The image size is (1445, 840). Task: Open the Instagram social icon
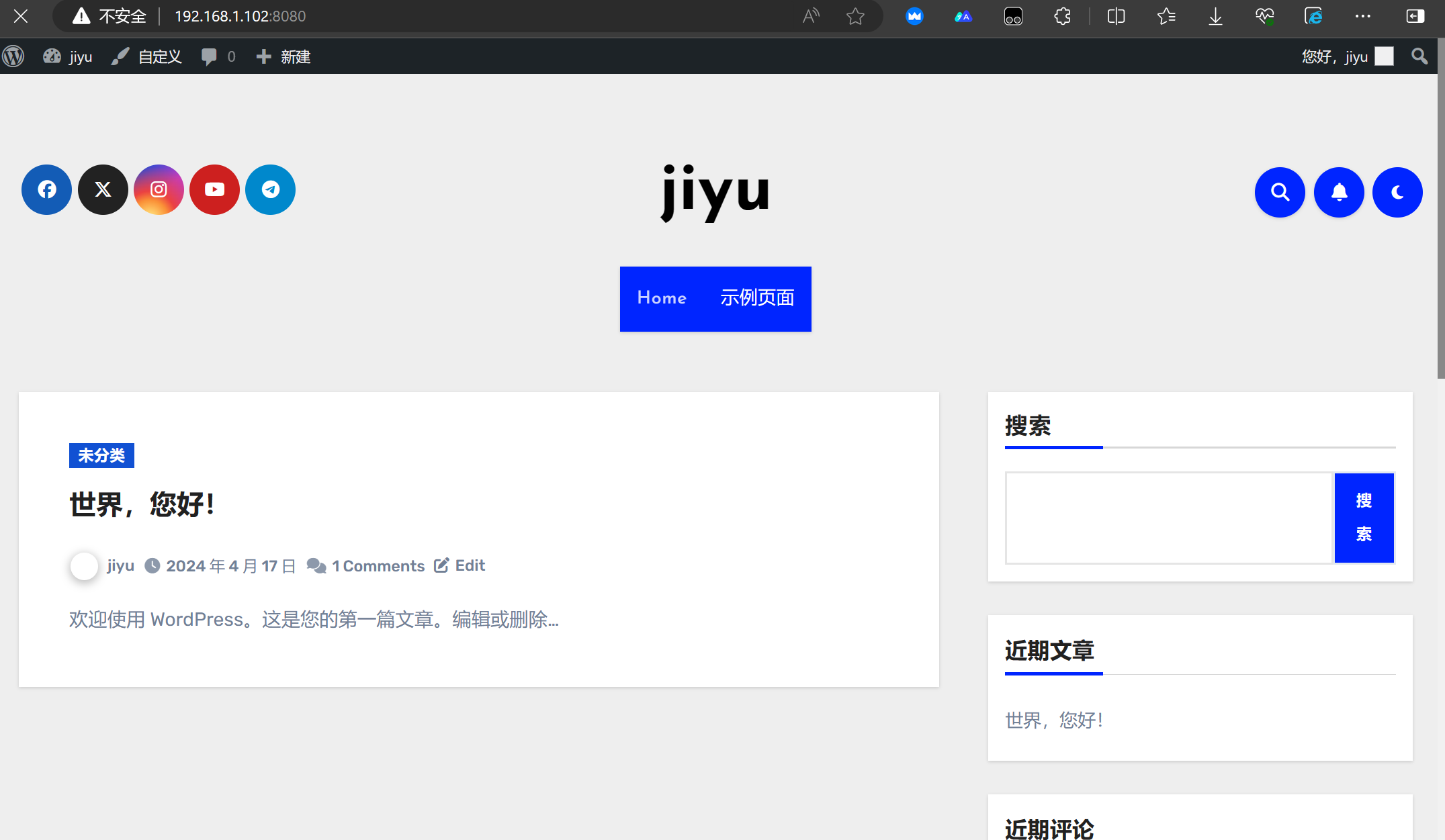pyautogui.click(x=159, y=190)
